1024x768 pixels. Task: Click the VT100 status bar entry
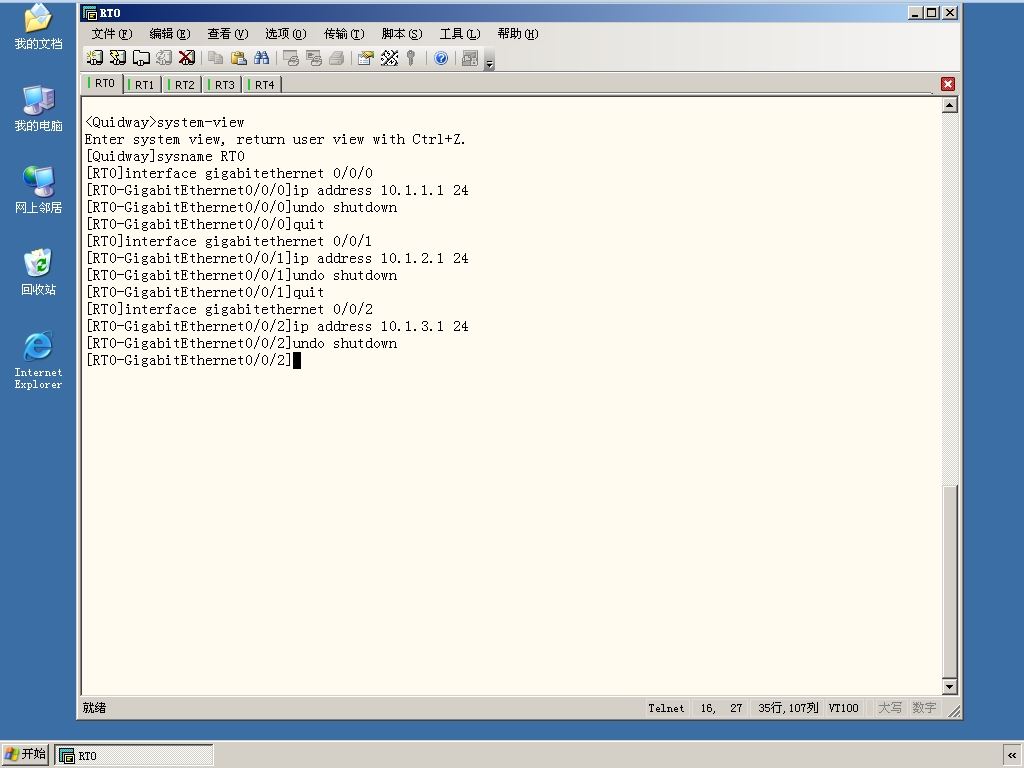[843, 708]
